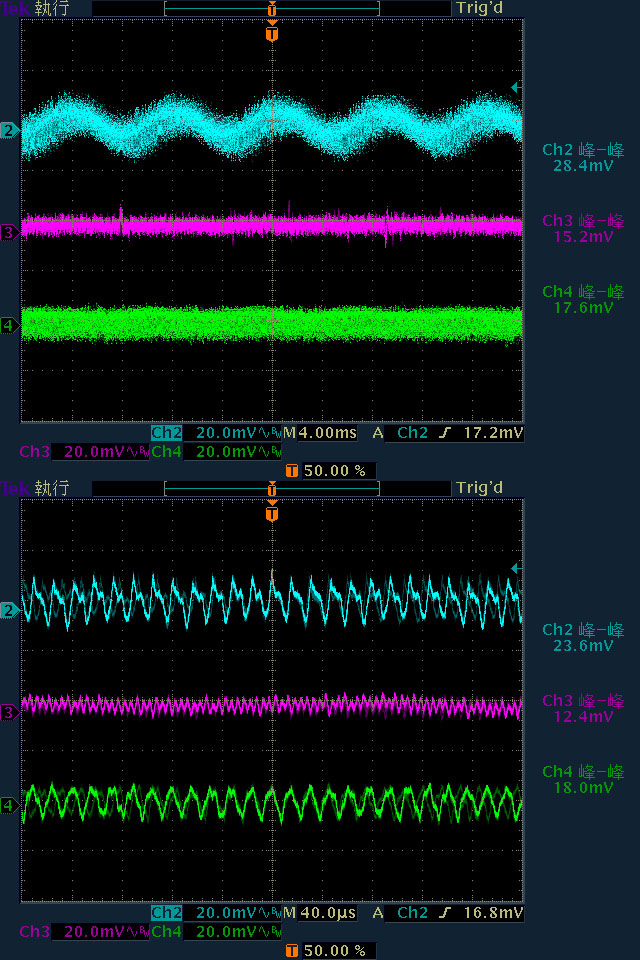Click the M 40.0µs timebase readout
Viewport: 640px width, 960px height.
pyautogui.click(x=320, y=913)
